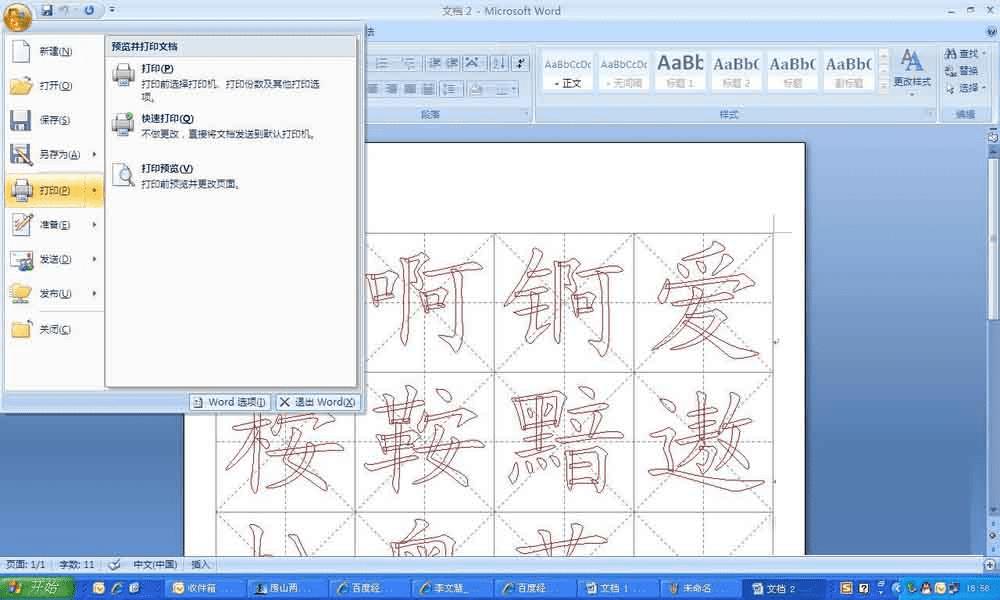The width and height of the screenshot is (1000, 600).
Task: Expand the styles gallery More arrow
Action: point(884,85)
